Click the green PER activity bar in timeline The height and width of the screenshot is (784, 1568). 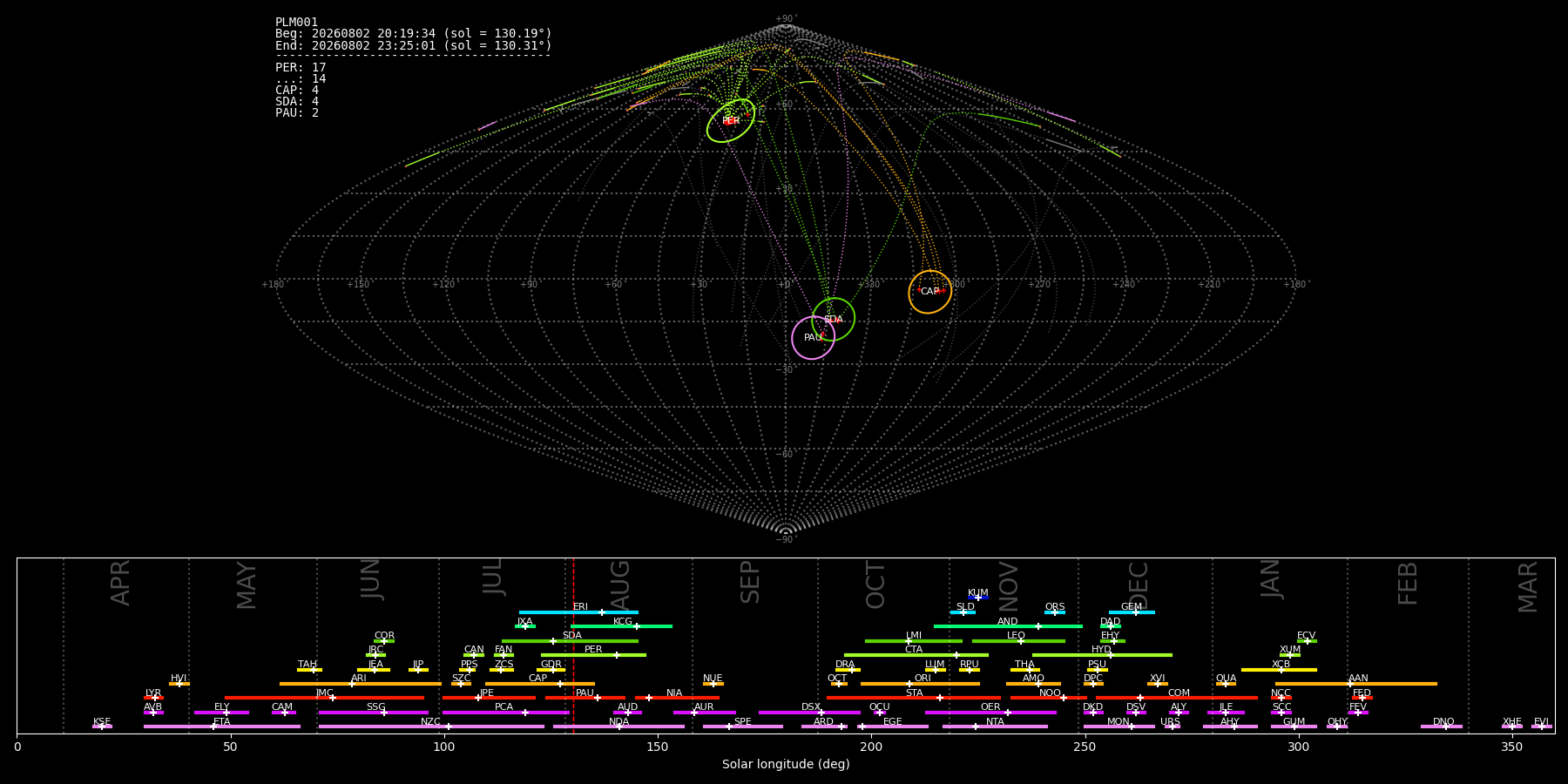(x=593, y=655)
